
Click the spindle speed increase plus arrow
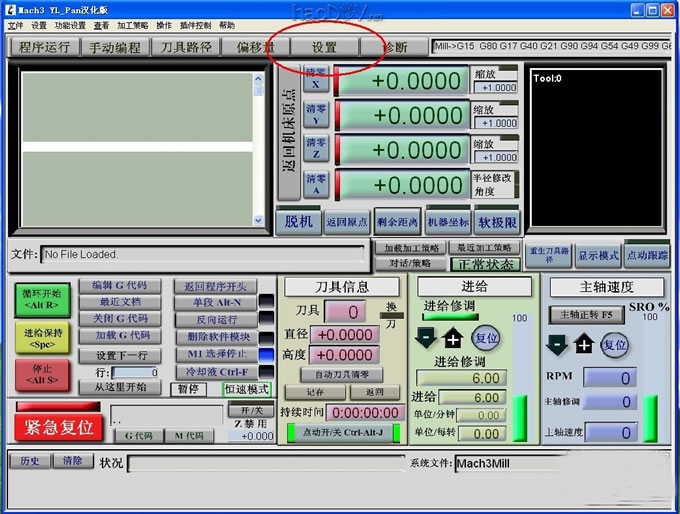pos(584,345)
